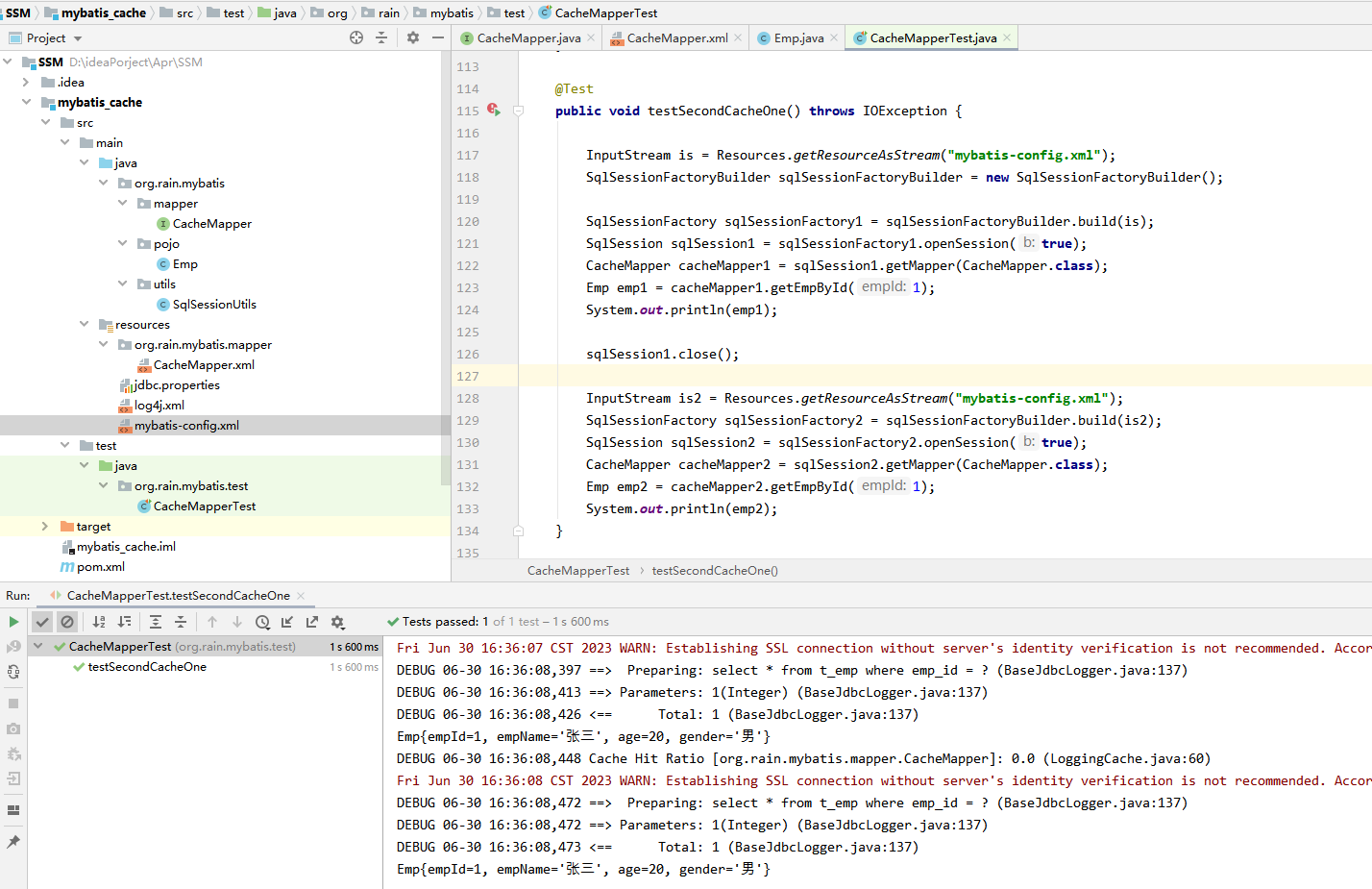The width and height of the screenshot is (1372, 889).
Task: Click the locate-file target icon in Project panel
Action: [x=356, y=37]
